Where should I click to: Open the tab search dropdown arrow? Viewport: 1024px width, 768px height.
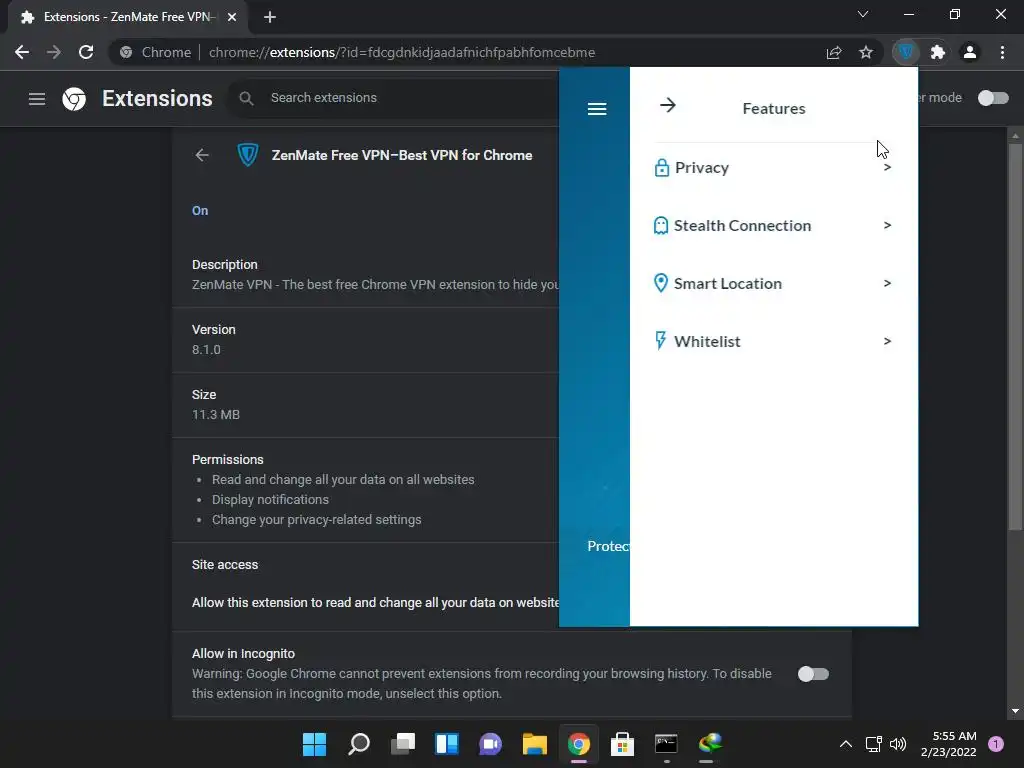(x=863, y=14)
